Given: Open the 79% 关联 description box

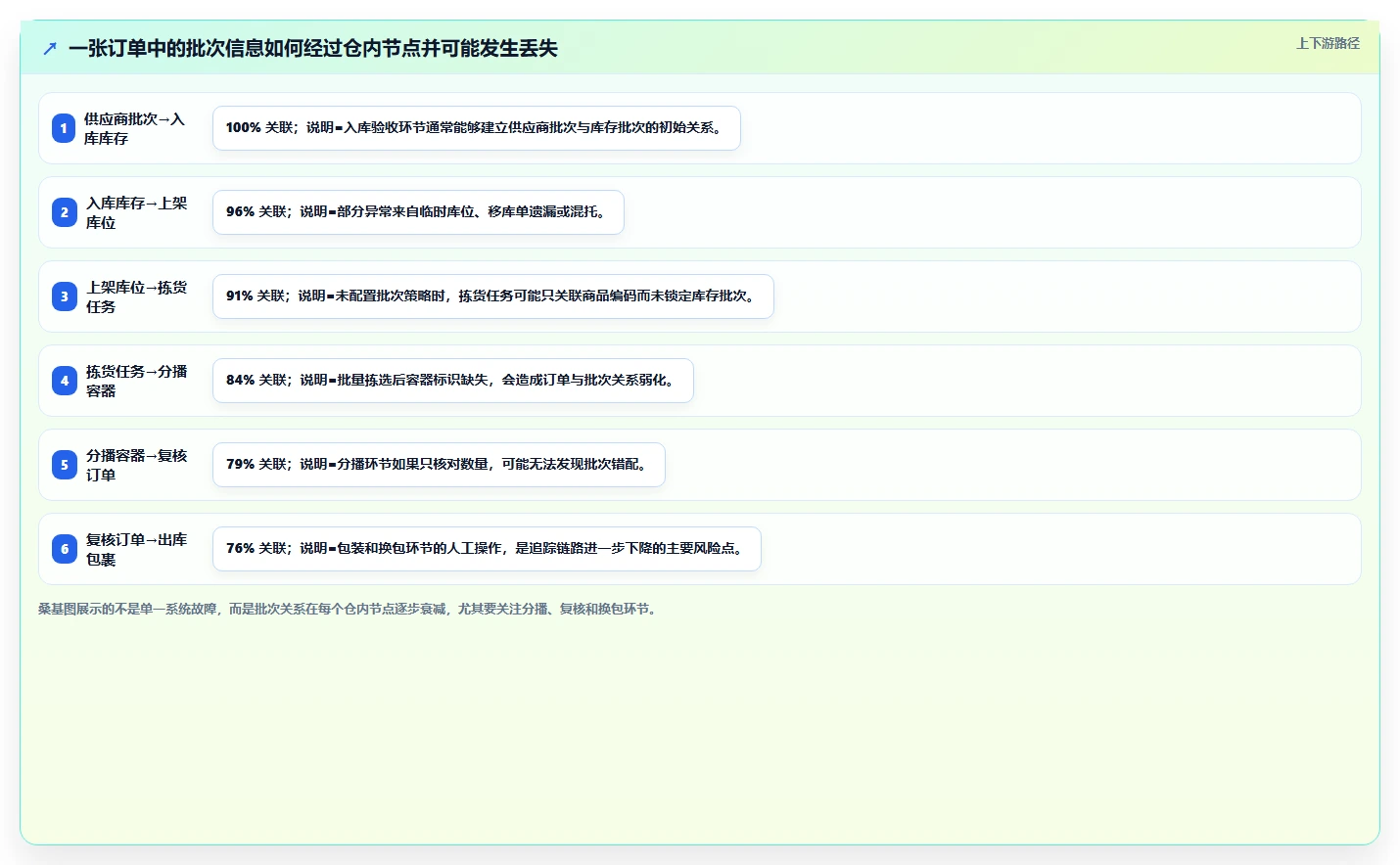Looking at the screenshot, I should [439, 465].
